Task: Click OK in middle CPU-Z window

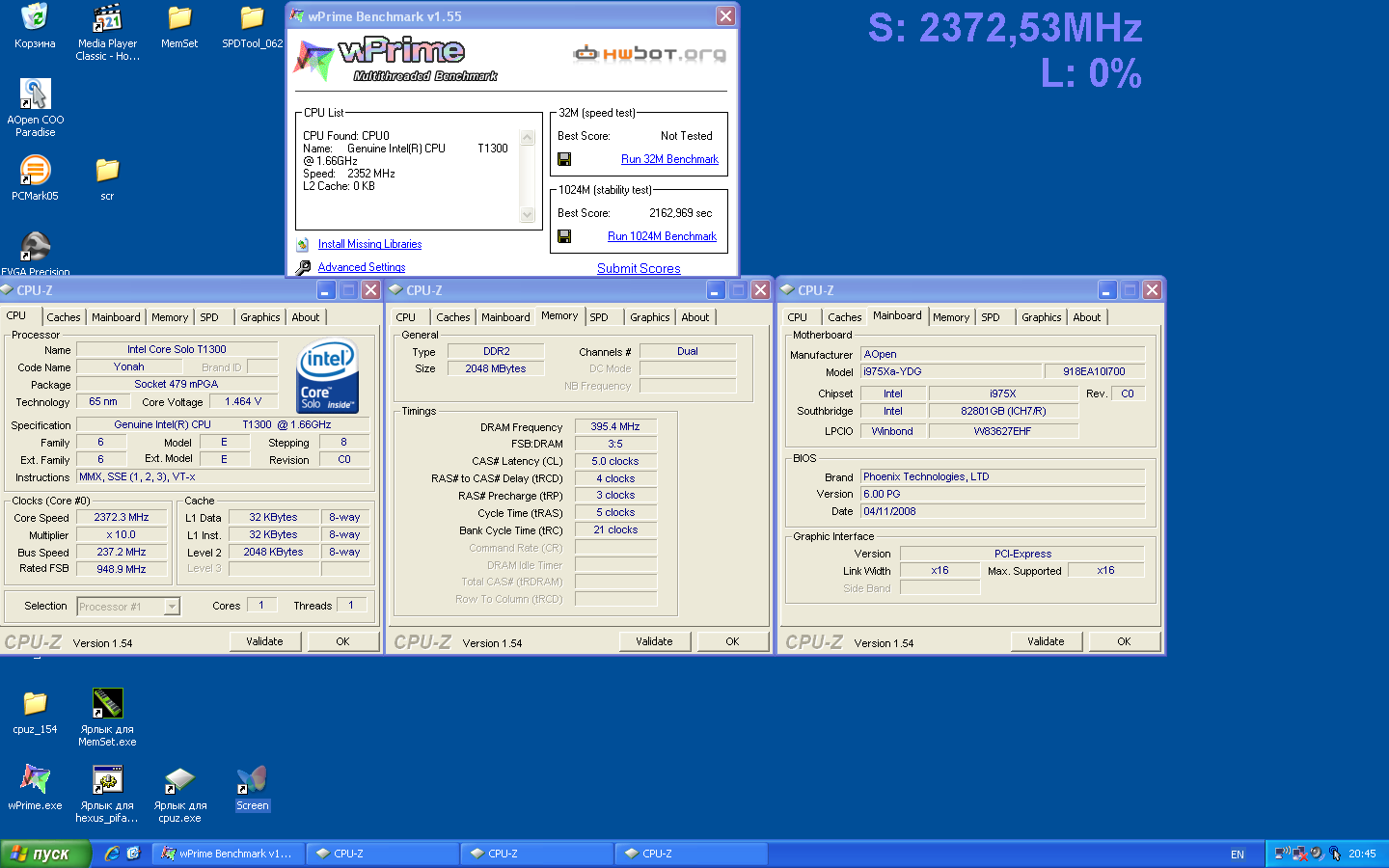Action: tap(732, 641)
